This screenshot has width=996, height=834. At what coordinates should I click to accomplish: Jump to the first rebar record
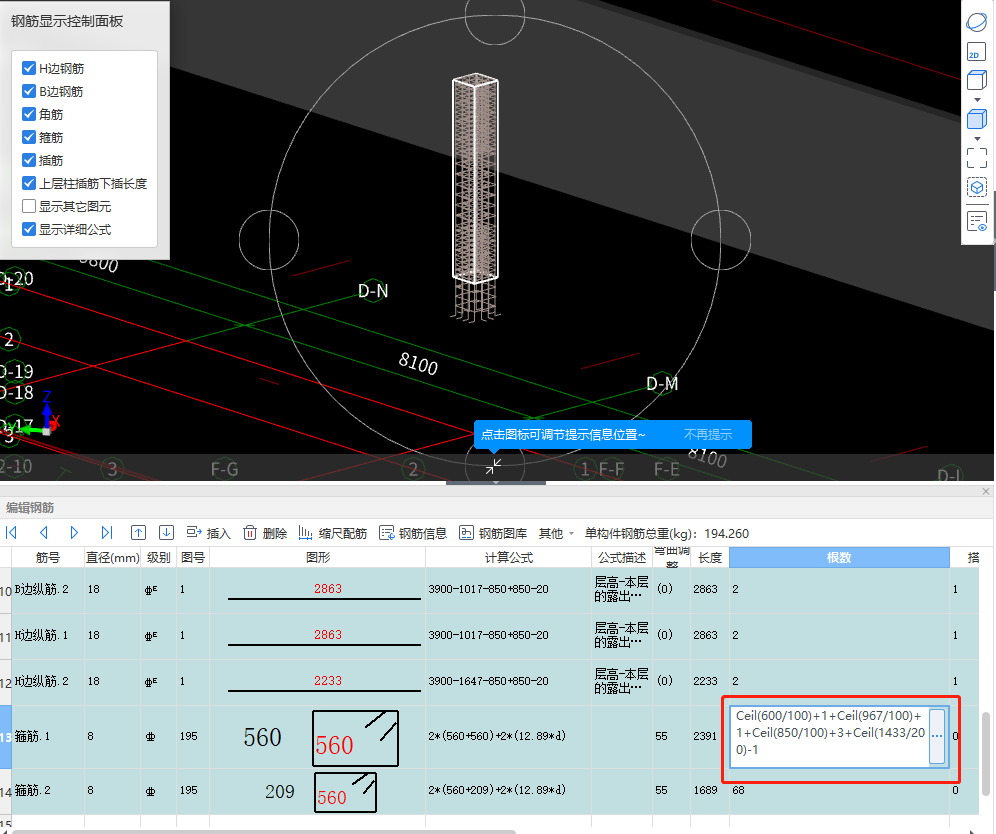point(11,533)
